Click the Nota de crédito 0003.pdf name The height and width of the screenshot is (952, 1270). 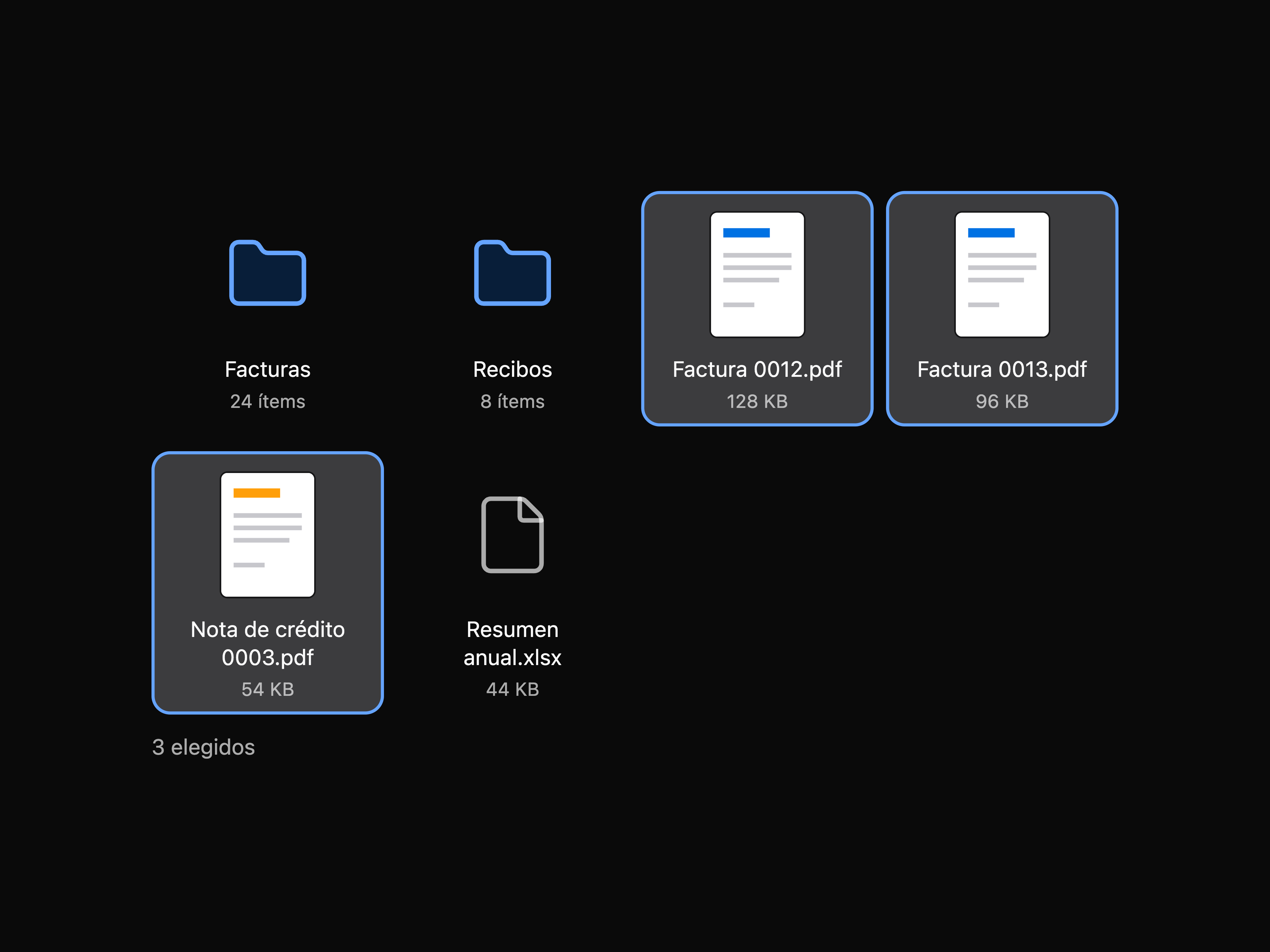click(x=268, y=643)
